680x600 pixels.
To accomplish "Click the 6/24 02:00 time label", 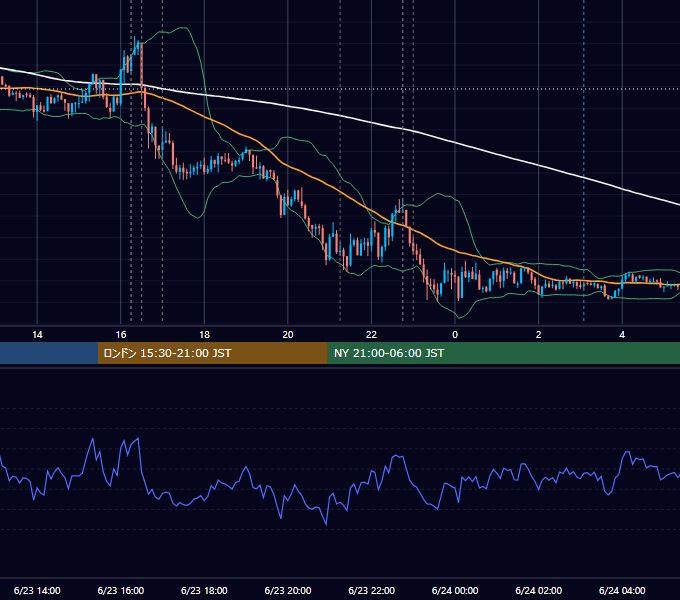I will pyautogui.click(x=539, y=590).
